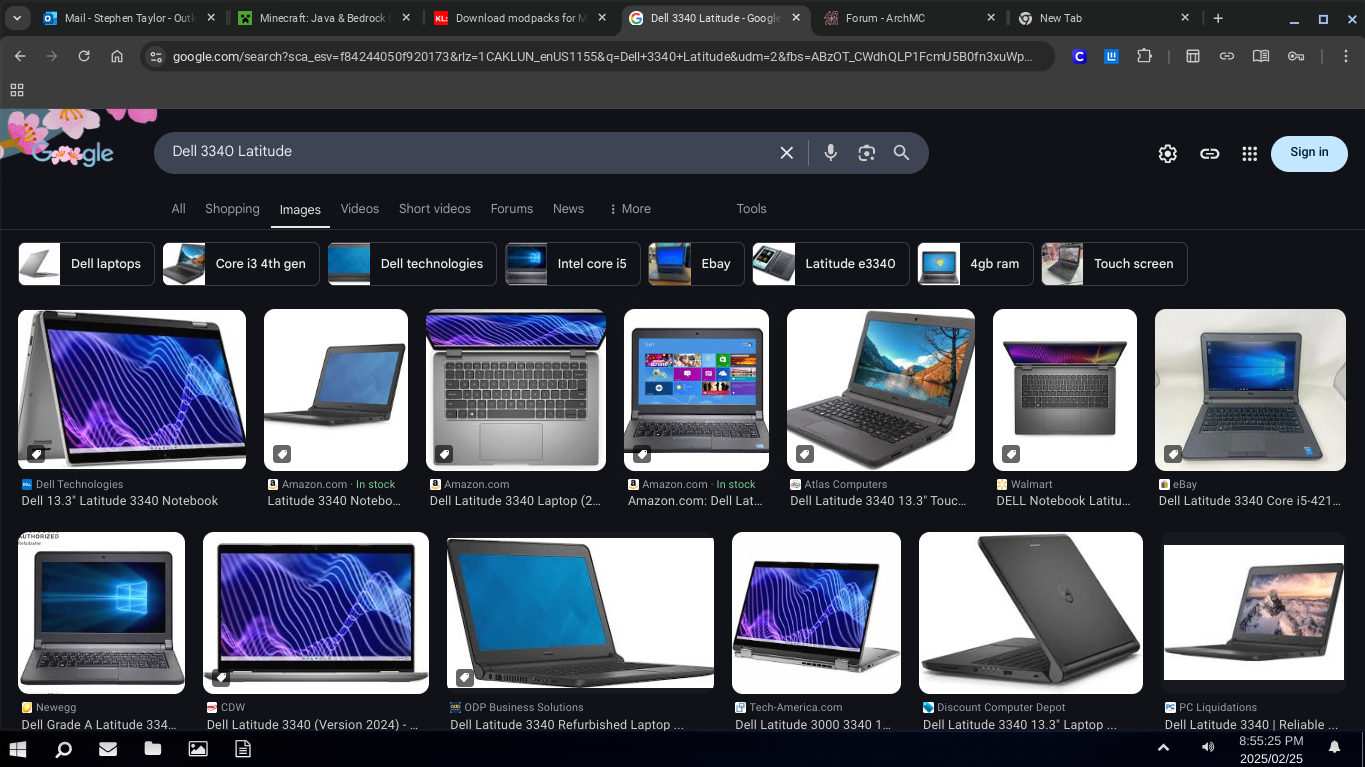The image size is (1365, 767).
Task: Reload the page with the refresh icon
Action: pos(84,57)
